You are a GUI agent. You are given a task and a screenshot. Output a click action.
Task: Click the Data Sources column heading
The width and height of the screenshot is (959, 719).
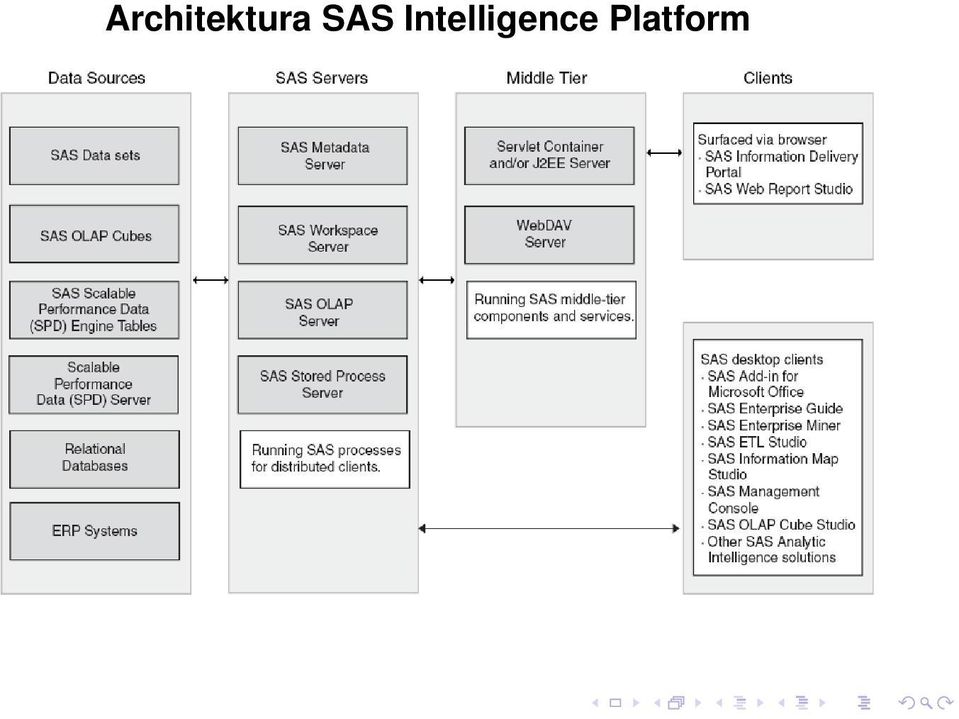pyautogui.click(x=97, y=78)
